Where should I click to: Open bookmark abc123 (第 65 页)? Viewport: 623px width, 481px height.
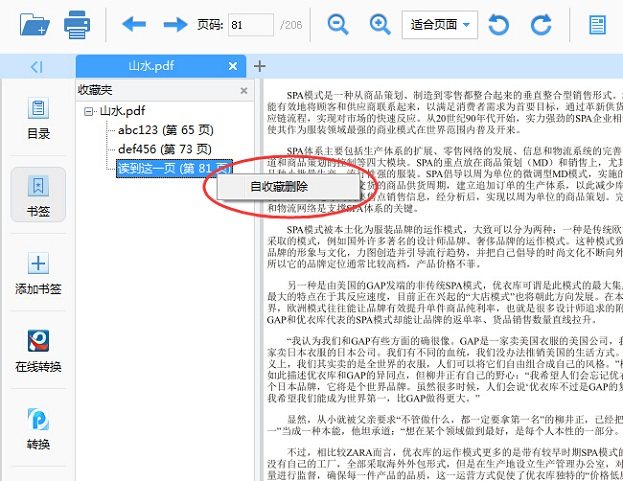coord(166,130)
